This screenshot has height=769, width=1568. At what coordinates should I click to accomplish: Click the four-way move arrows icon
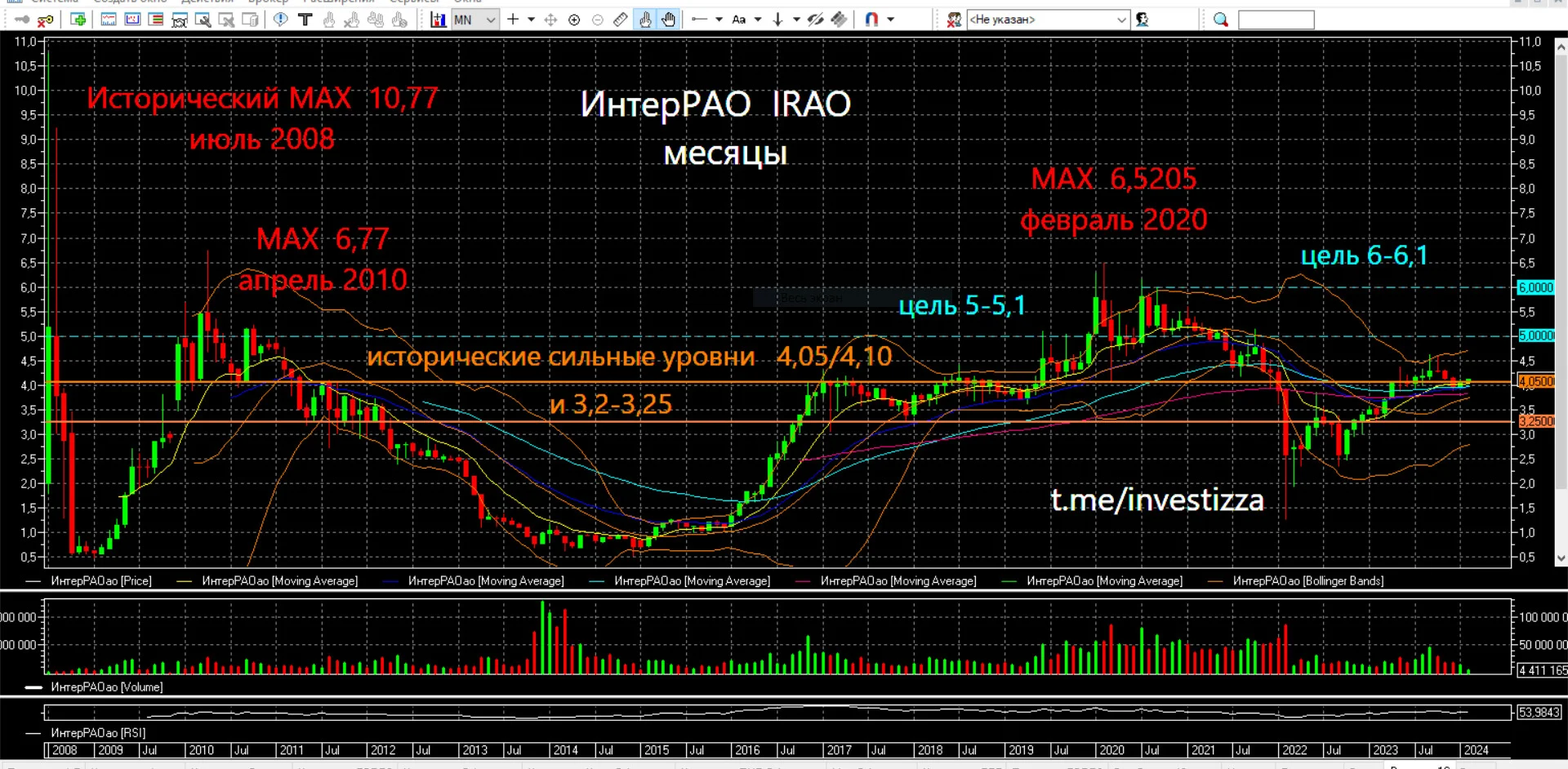coord(550,20)
